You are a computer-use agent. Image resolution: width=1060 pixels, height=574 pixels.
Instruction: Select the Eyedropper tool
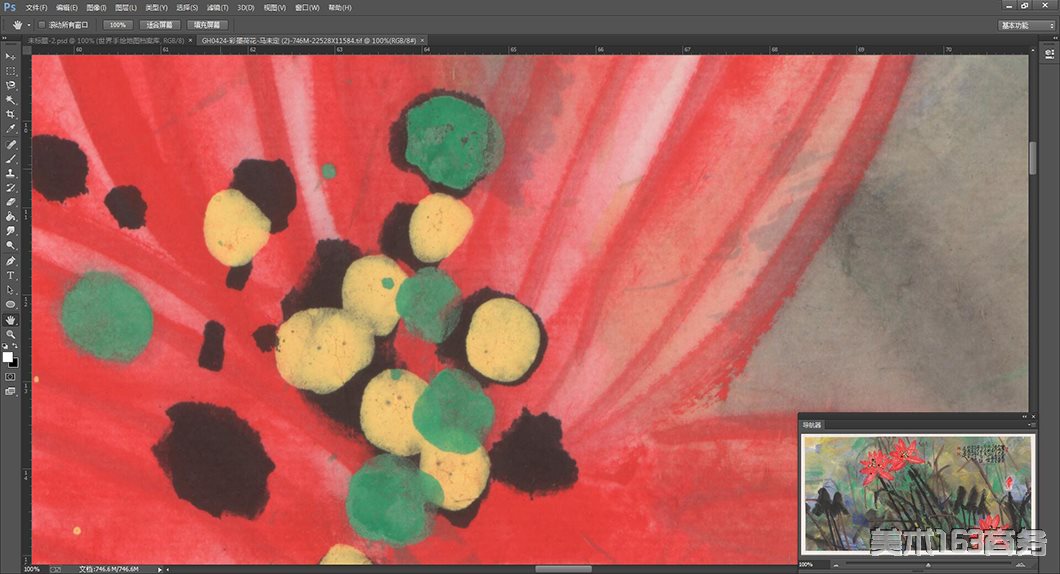(10, 128)
